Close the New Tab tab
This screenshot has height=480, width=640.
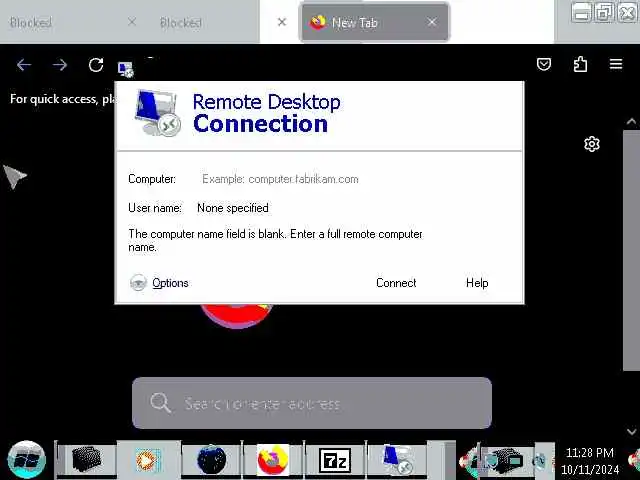tap(432, 22)
